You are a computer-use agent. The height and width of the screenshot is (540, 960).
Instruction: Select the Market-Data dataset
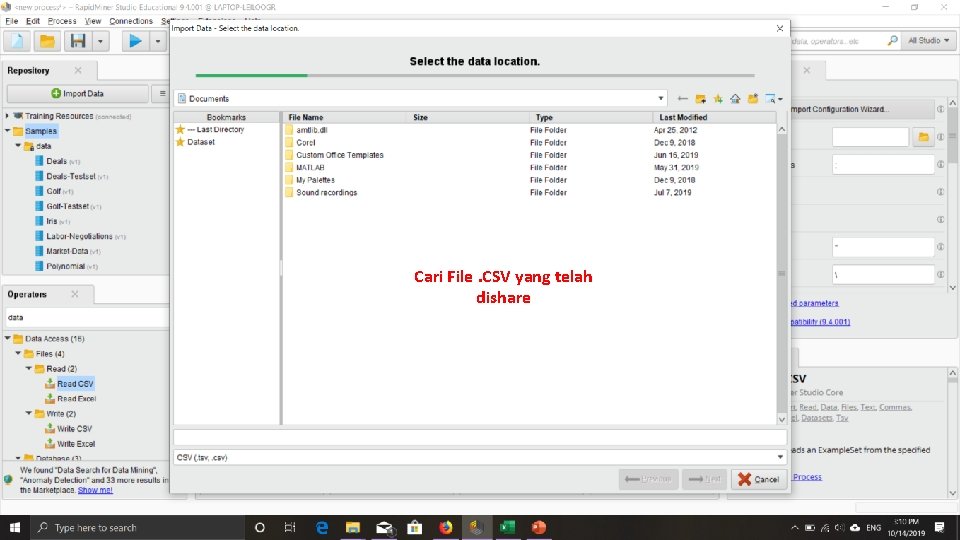click(67, 251)
